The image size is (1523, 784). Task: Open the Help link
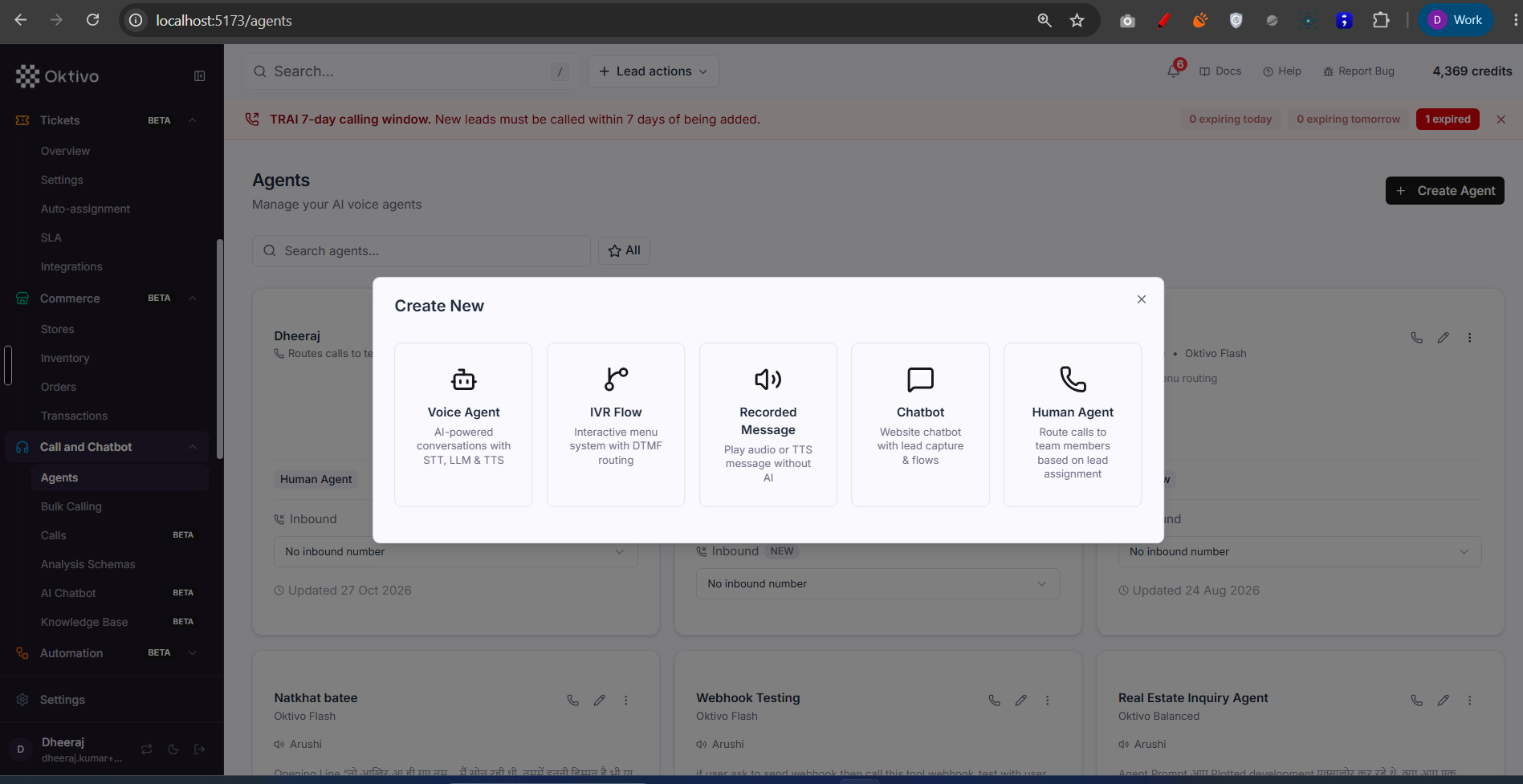[1282, 71]
